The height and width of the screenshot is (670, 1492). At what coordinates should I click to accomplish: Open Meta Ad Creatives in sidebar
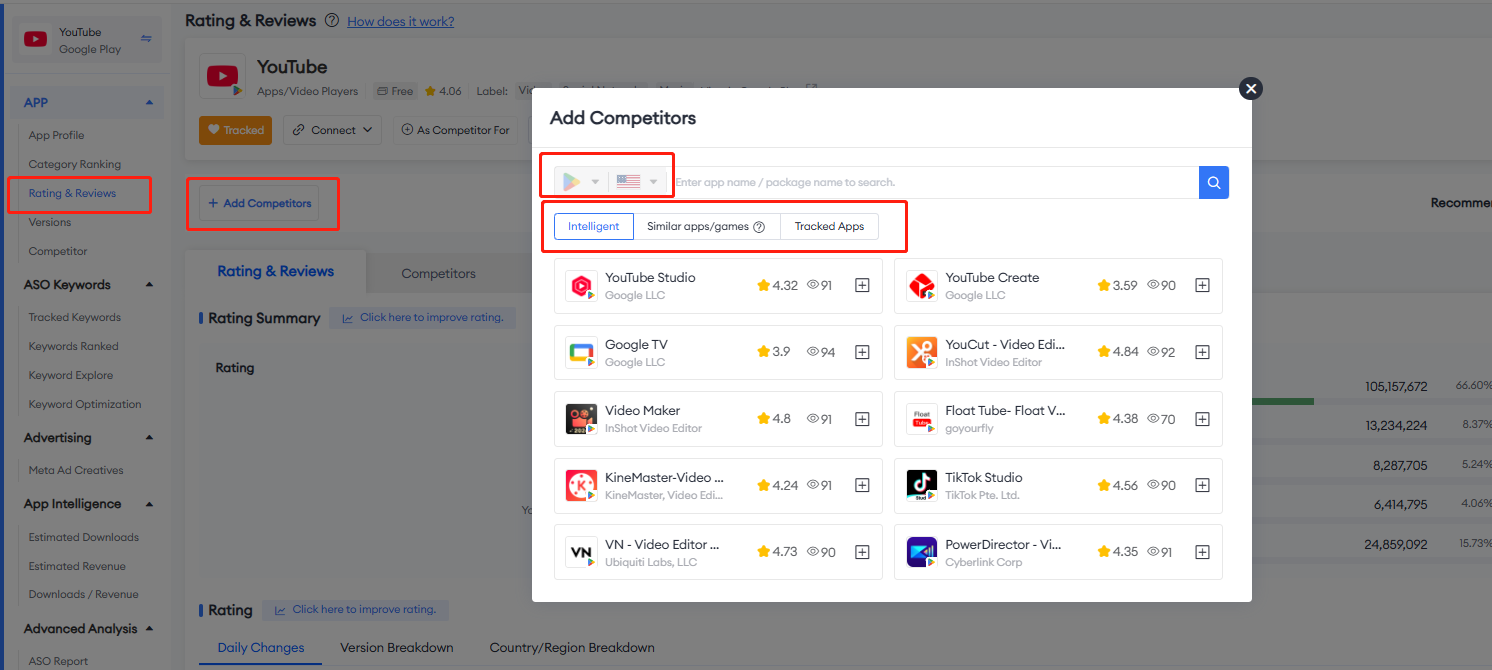click(x=76, y=470)
